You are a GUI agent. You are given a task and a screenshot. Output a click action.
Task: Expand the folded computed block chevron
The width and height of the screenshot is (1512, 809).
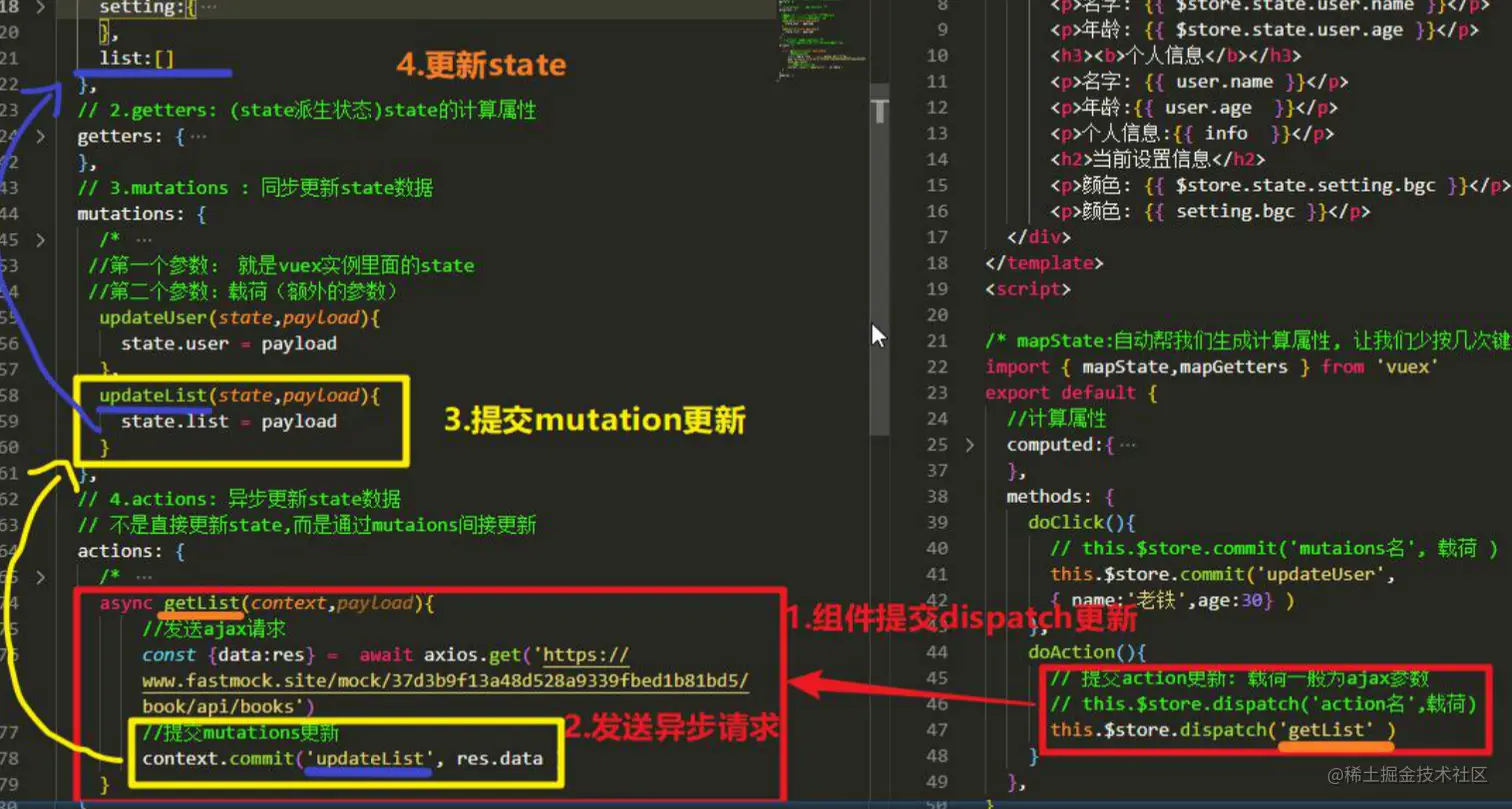(x=969, y=444)
